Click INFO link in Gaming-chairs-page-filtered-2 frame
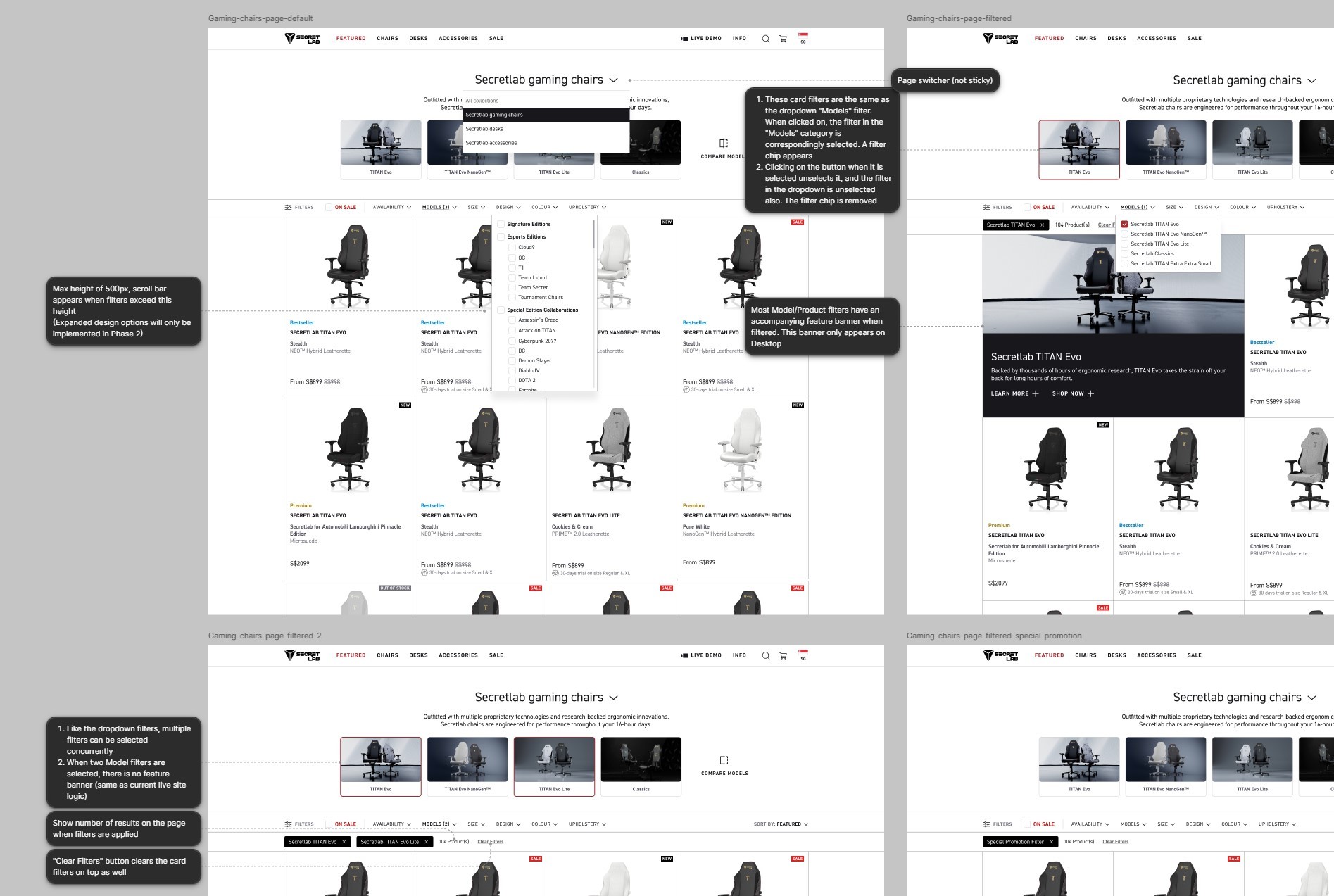This screenshot has height=896, width=1334. tap(739, 655)
